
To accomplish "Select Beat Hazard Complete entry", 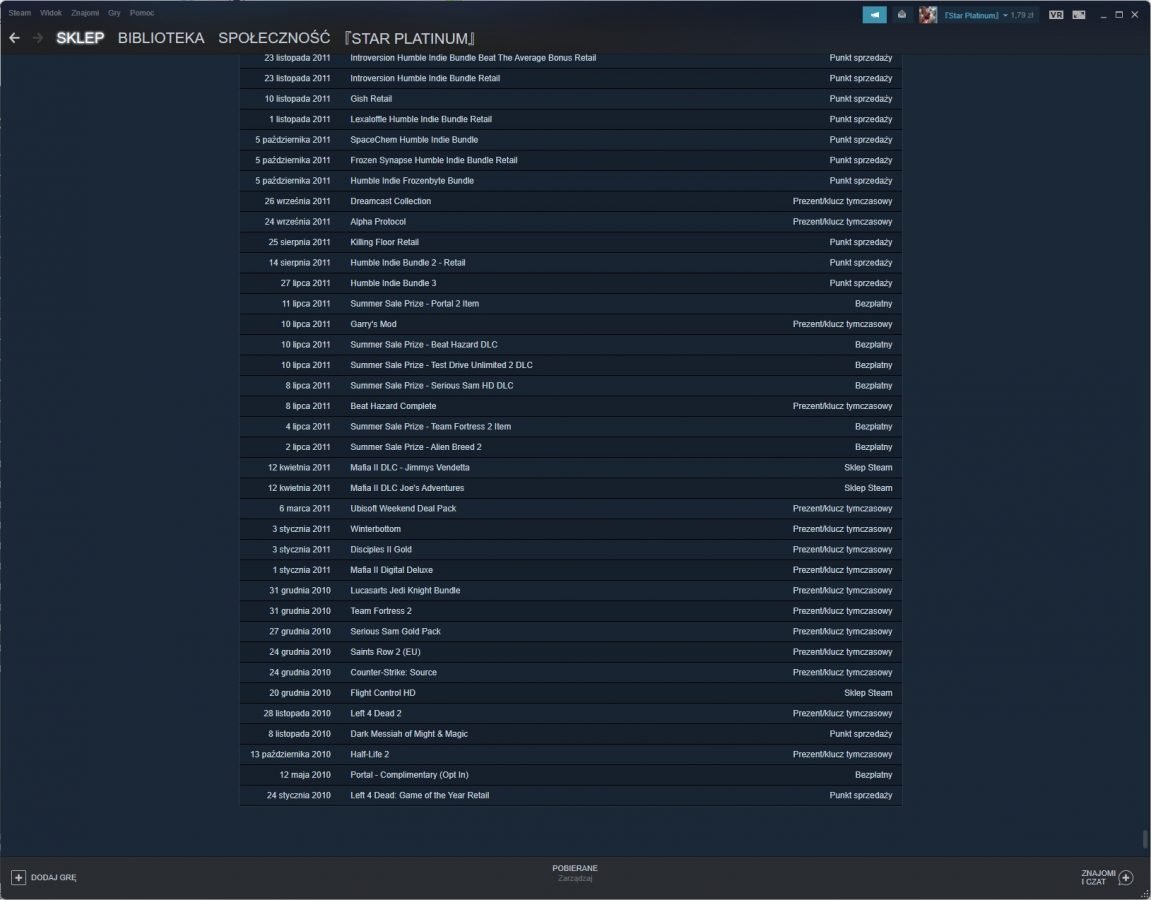I will (x=393, y=406).
